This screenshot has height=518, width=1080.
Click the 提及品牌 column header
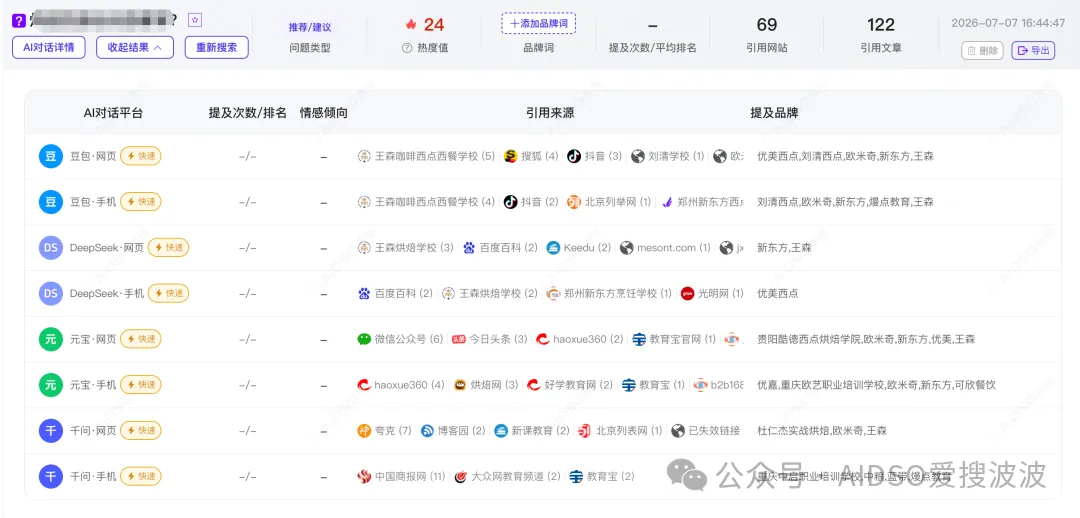coord(774,113)
